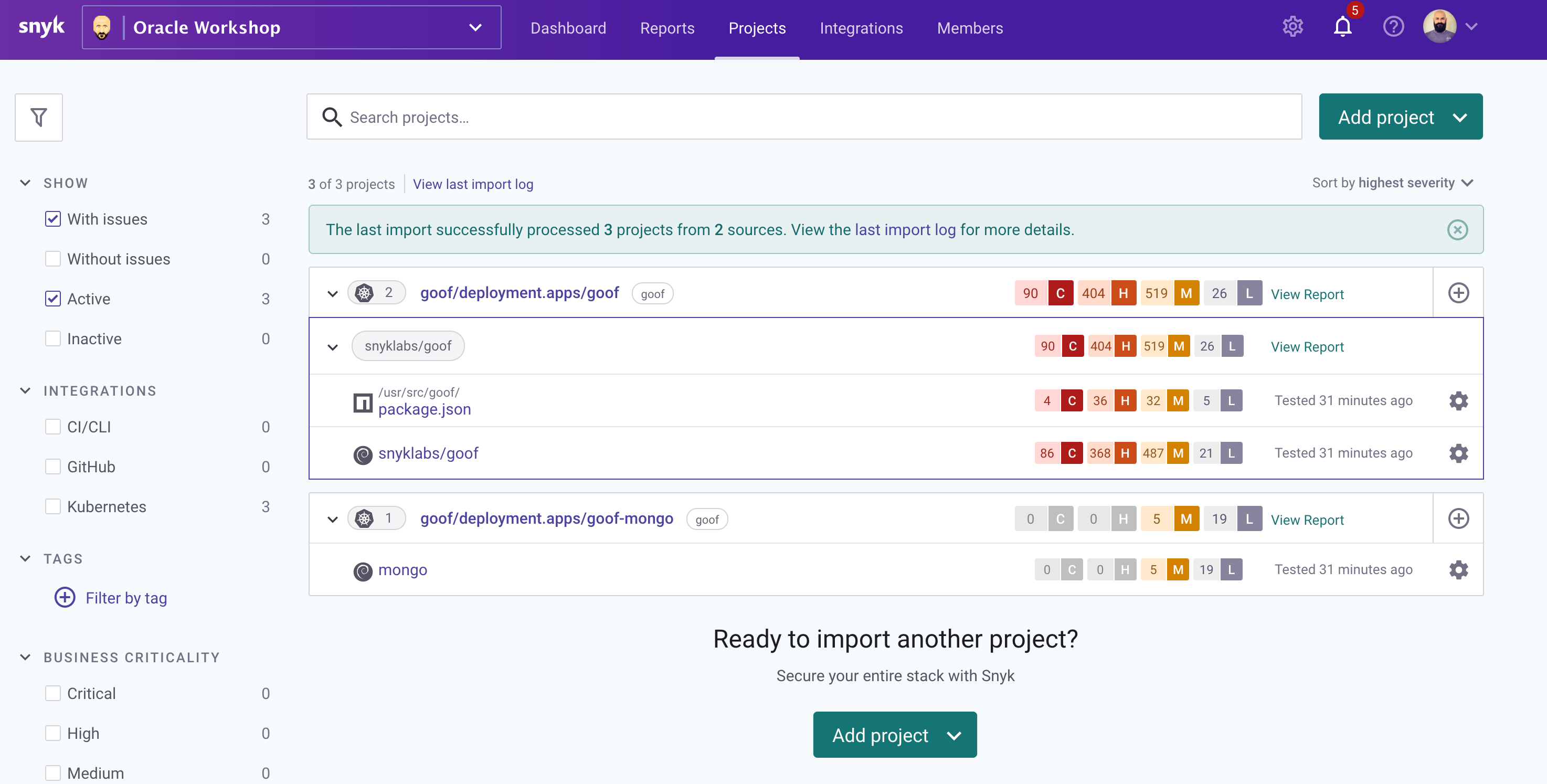This screenshot has width=1547, height=784.
Task: Open View Report for goof/deployment.apps/goof
Action: 1307,294
